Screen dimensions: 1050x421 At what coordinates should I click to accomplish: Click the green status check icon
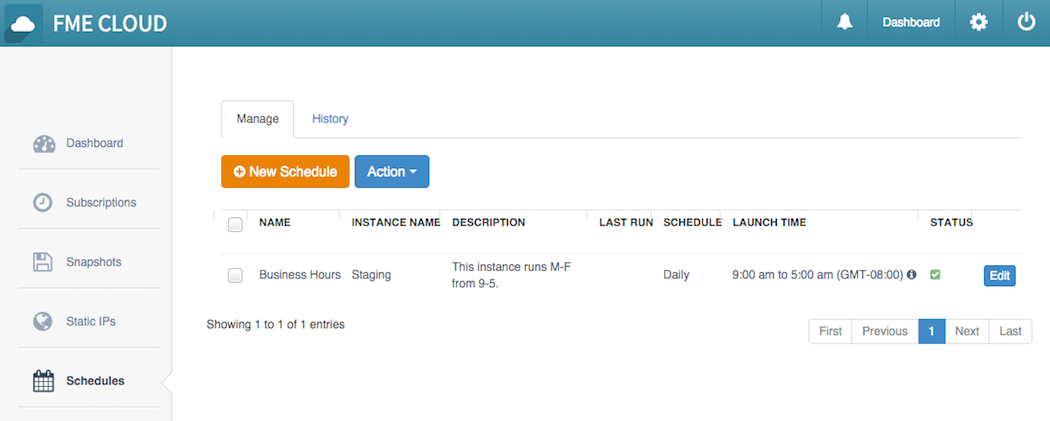935,274
